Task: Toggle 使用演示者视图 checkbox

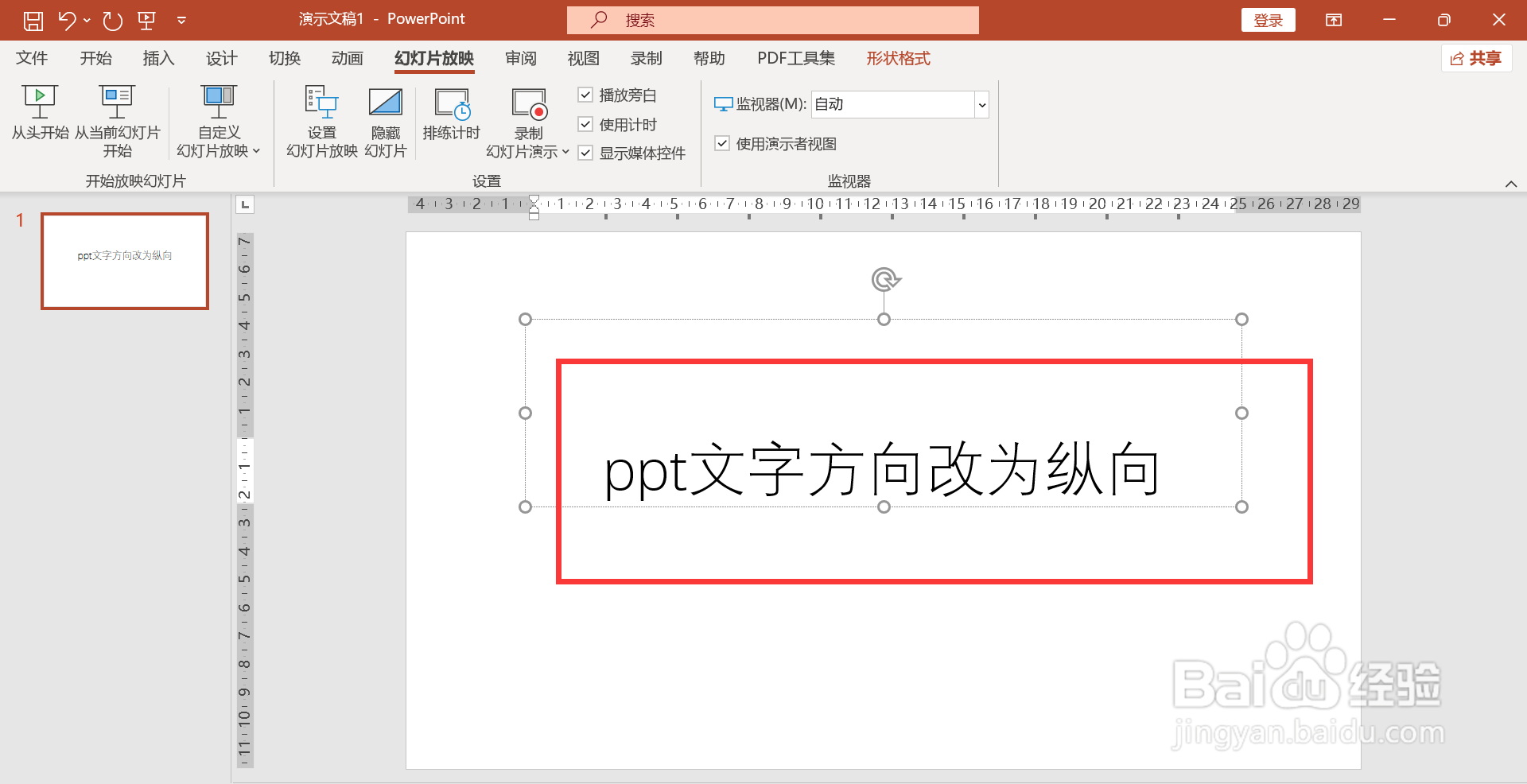Action: coord(722,143)
